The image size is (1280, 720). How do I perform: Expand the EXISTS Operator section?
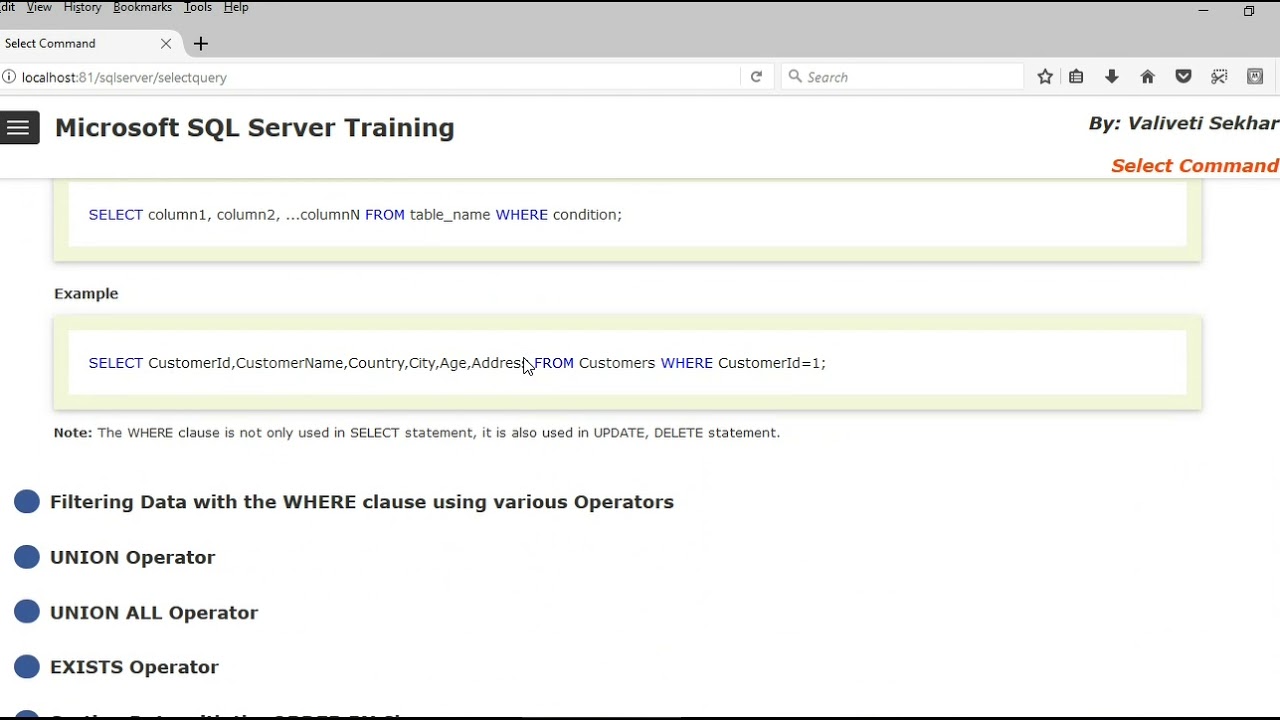[x=134, y=667]
